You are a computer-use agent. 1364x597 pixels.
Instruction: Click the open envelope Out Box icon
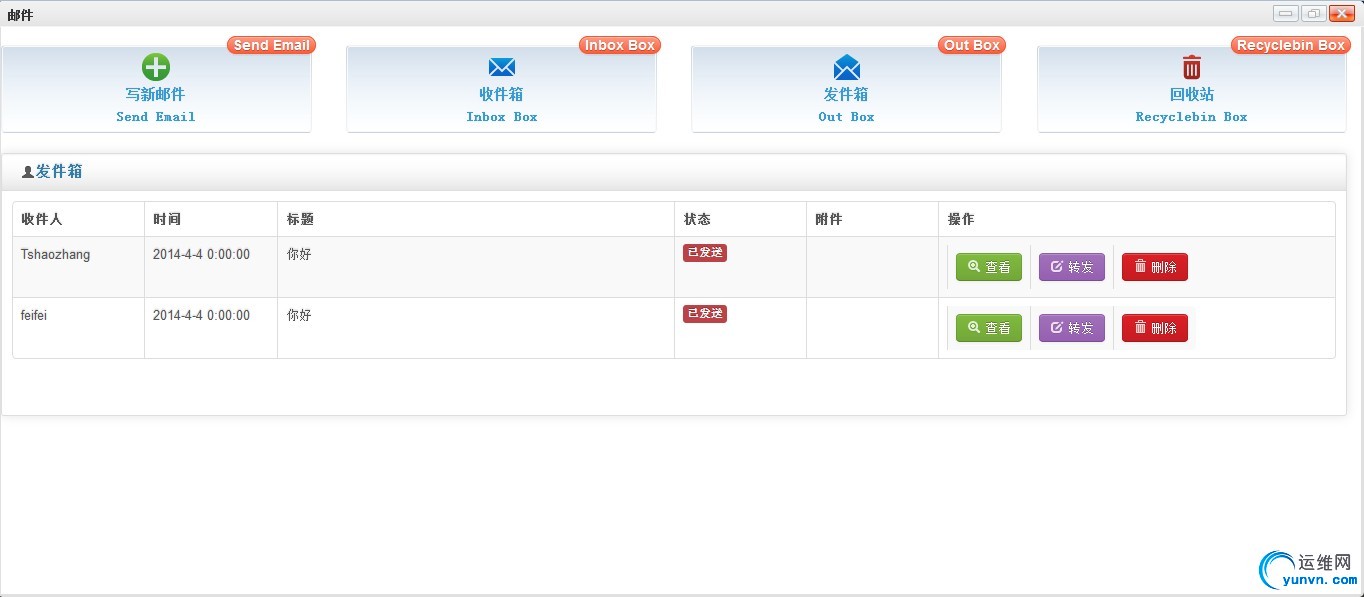click(x=846, y=67)
